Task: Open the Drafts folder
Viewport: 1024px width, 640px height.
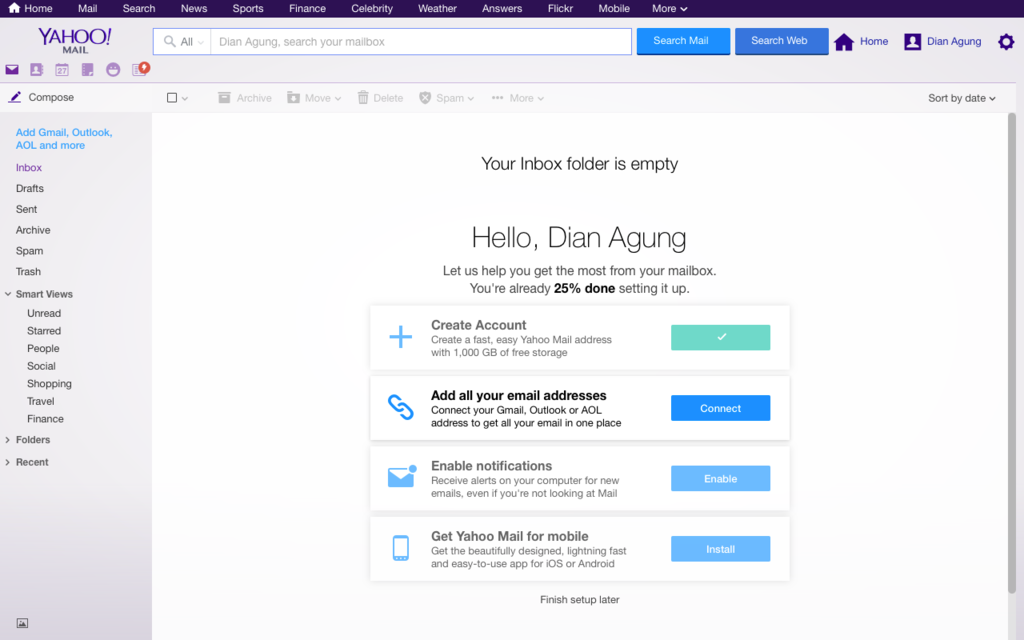Action: point(30,188)
